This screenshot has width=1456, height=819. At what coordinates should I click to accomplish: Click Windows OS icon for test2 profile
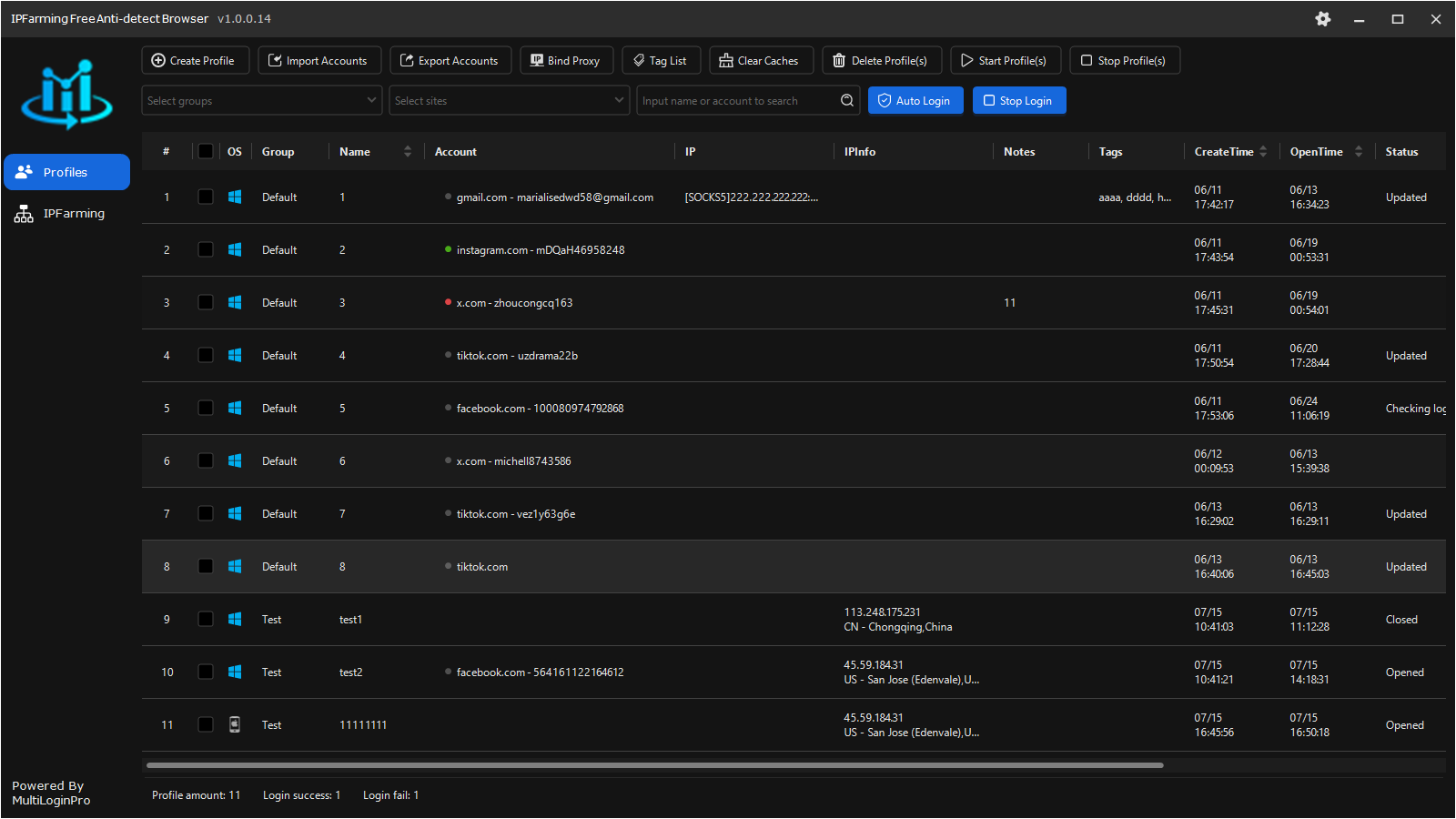coord(235,672)
